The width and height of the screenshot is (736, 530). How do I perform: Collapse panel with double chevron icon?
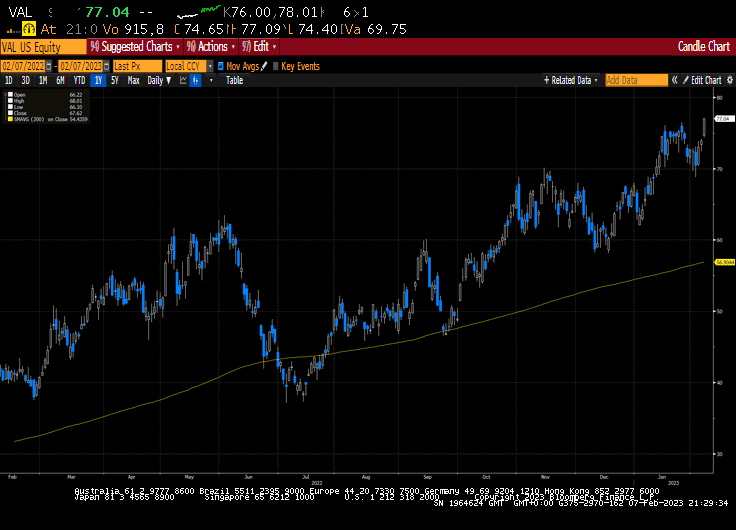click(675, 80)
